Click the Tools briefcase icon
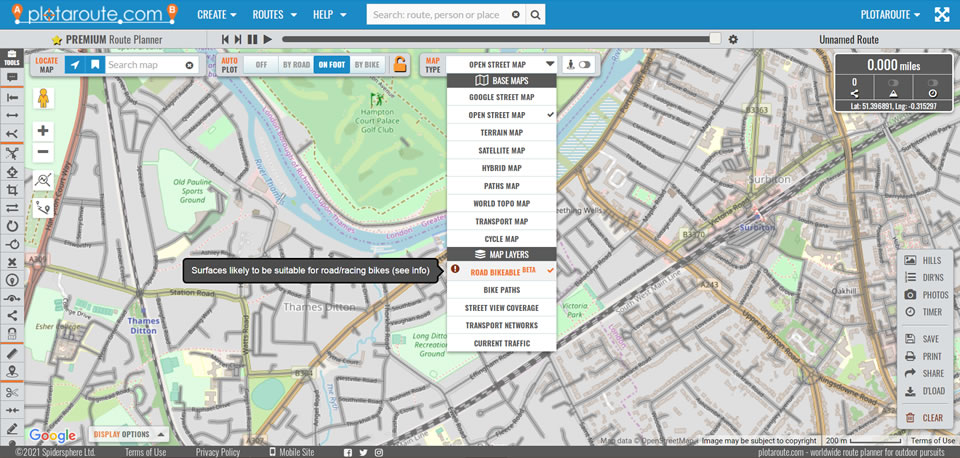This screenshot has height=458, width=960. [12, 58]
